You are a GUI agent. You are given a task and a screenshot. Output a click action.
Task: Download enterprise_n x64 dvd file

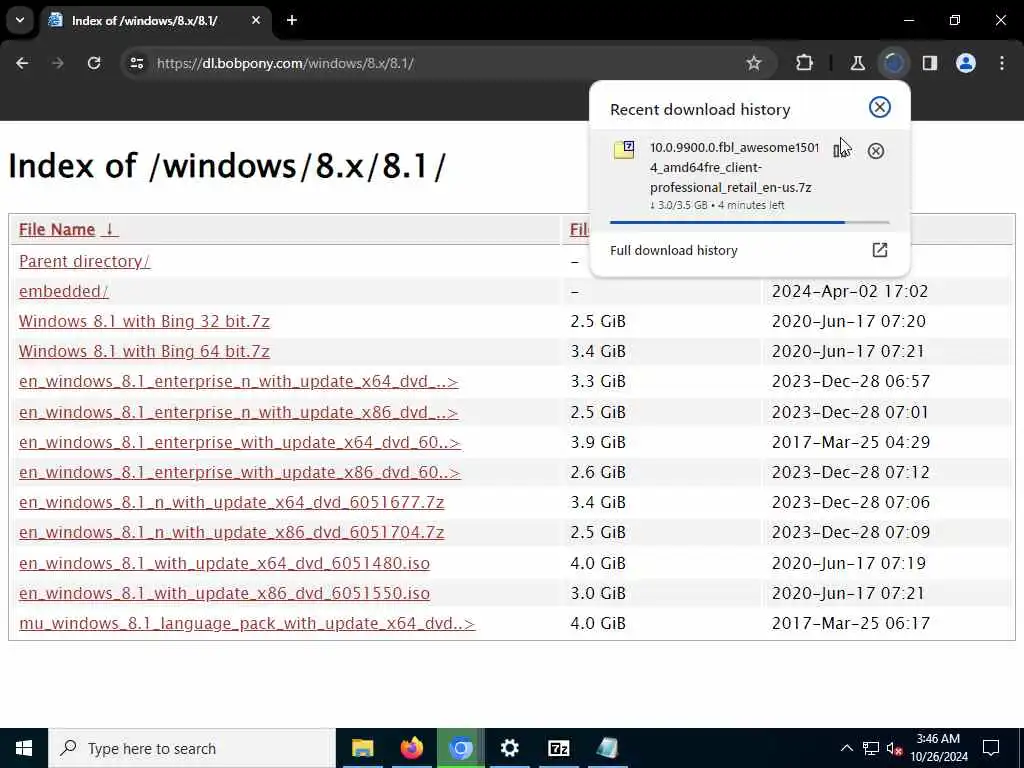[238, 381]
